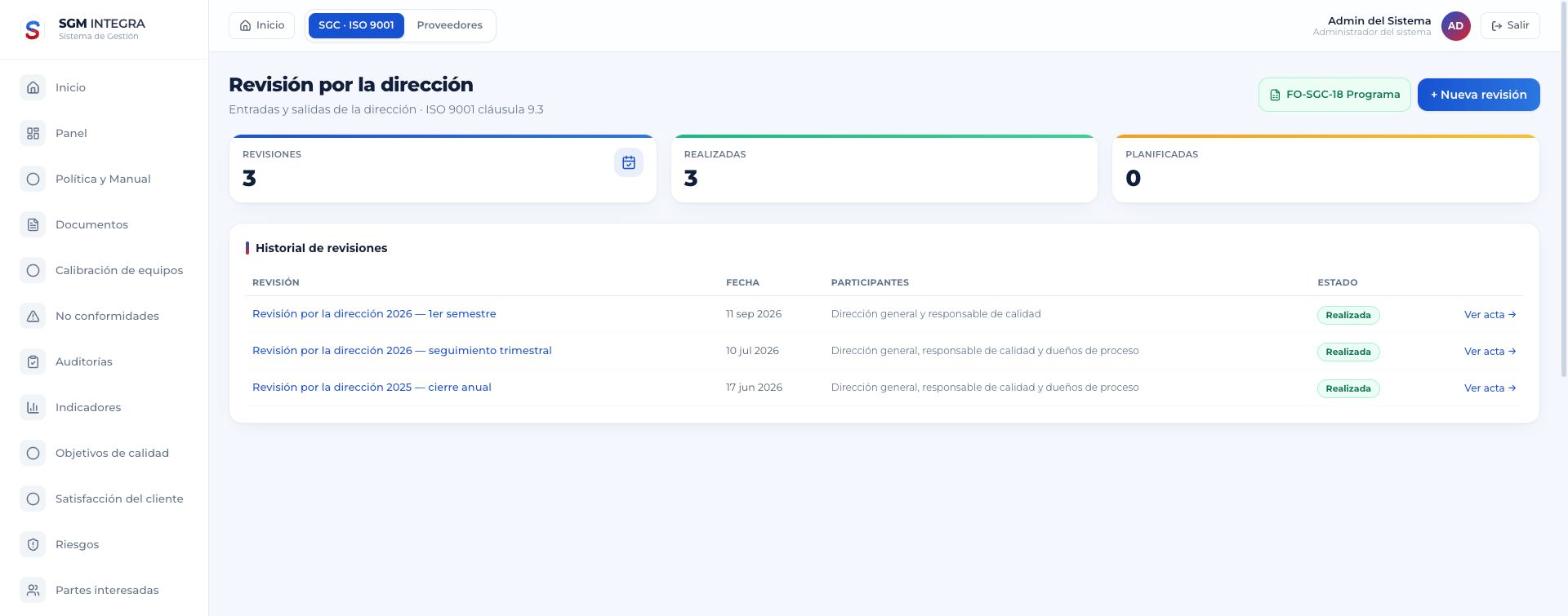Select the Panel dashboard icon in sidebar
The image size is (1568, 616).
point(33,133)
